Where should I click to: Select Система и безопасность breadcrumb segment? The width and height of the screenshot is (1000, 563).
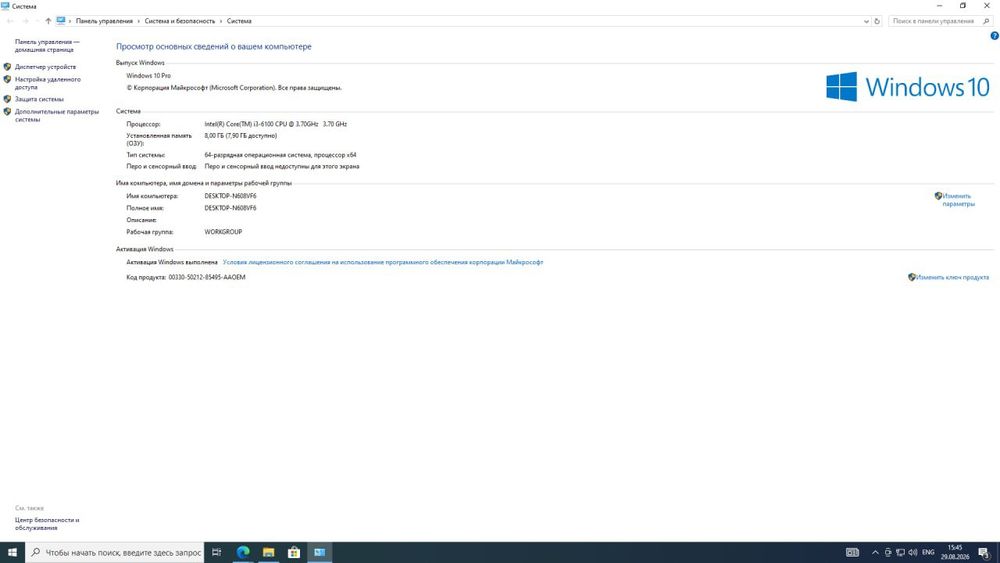coord(180,21)
